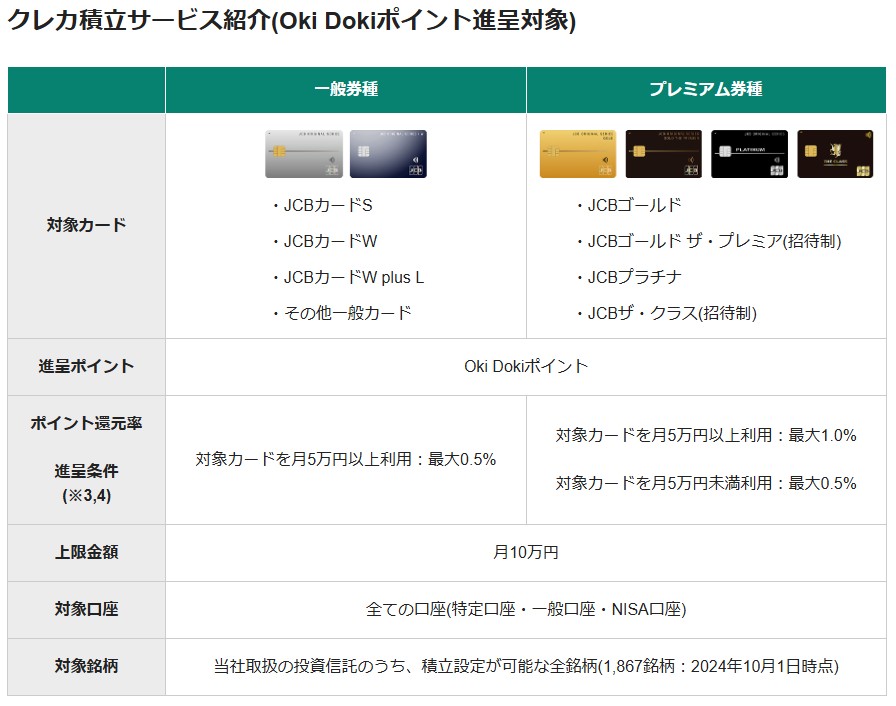896x706 pixels.
Task: Click the プレミアム券種 column header
Action: pos(706,89)
